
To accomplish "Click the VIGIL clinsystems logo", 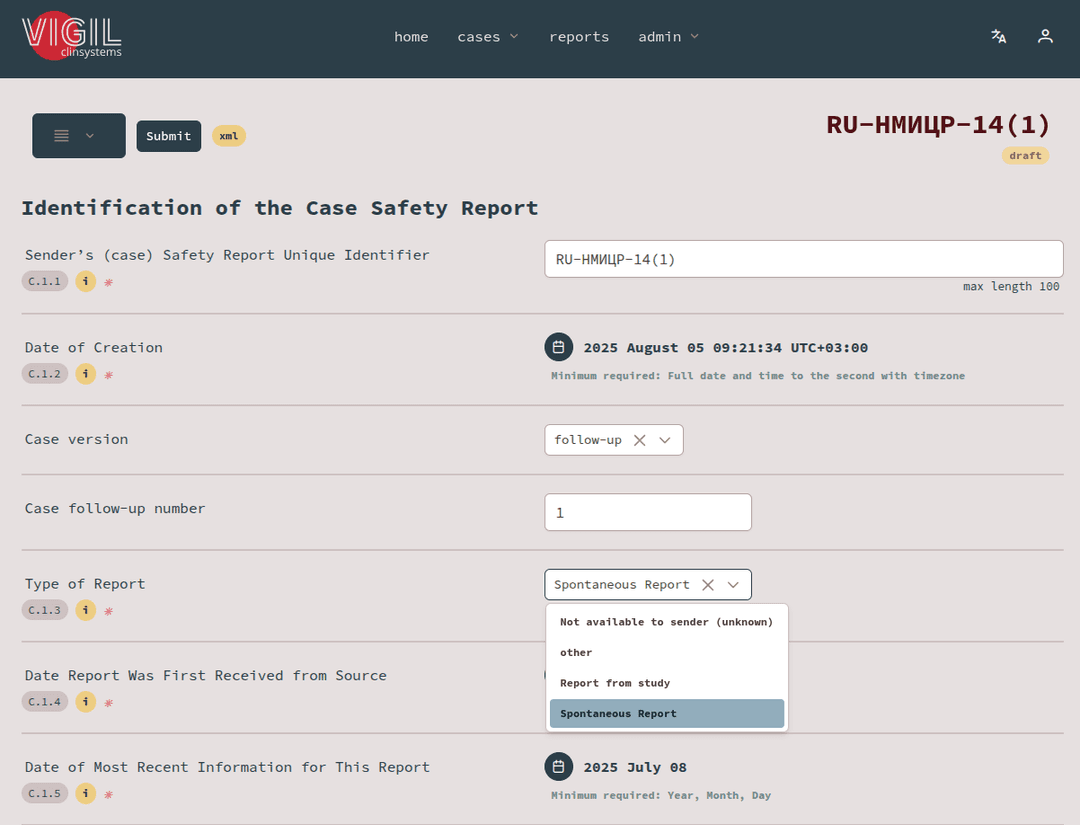I will (72, 36).
